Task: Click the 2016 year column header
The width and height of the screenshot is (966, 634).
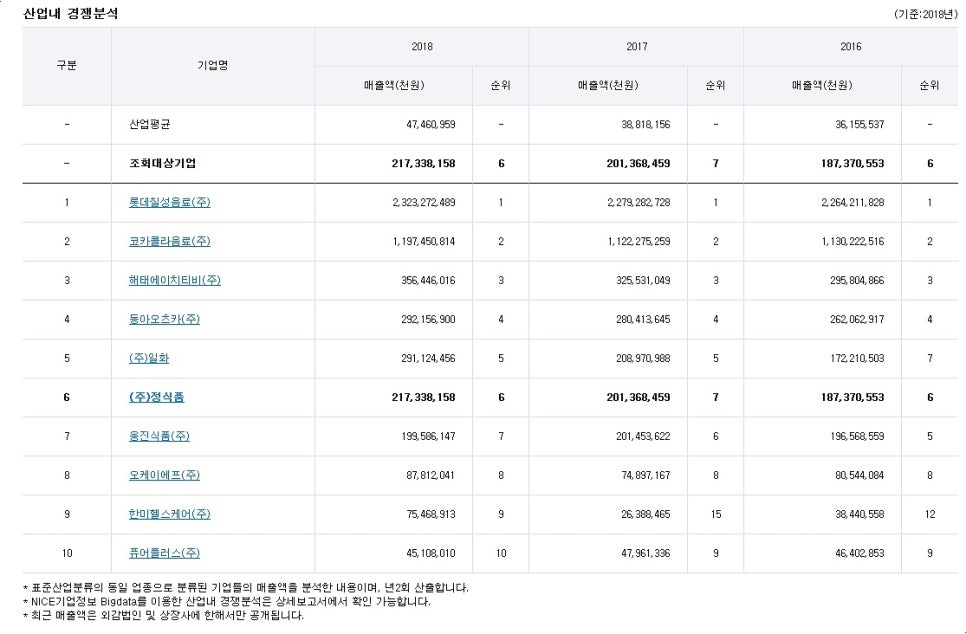Action: (x=851, y=46)
